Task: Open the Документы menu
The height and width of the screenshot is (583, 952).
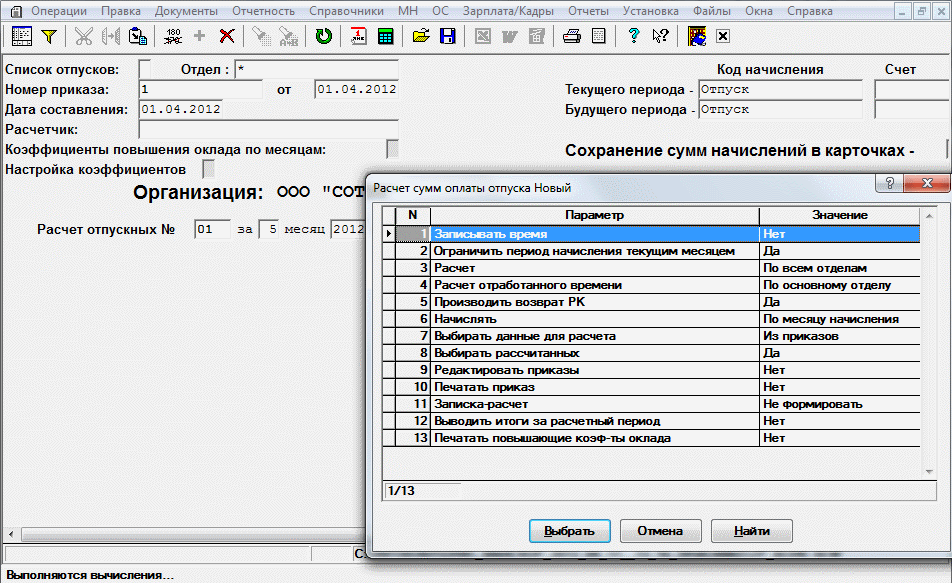Action: point(186,11)
